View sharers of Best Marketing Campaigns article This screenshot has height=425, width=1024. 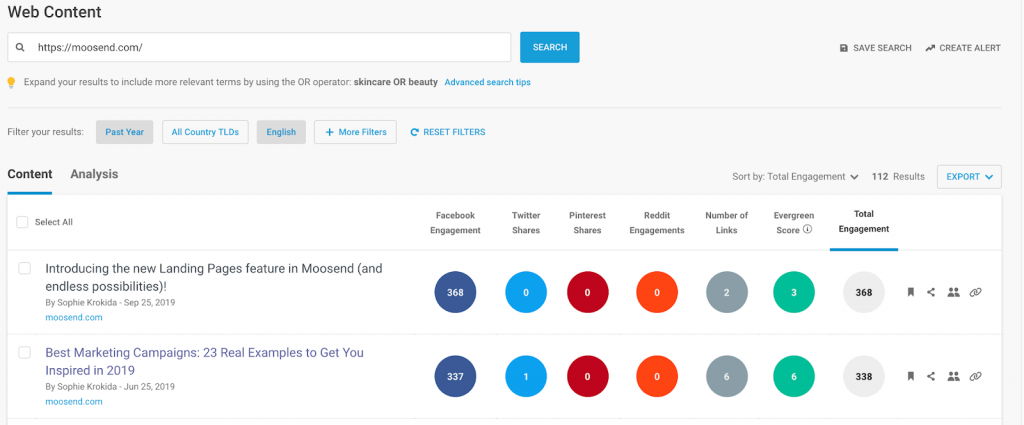(953, 376)
